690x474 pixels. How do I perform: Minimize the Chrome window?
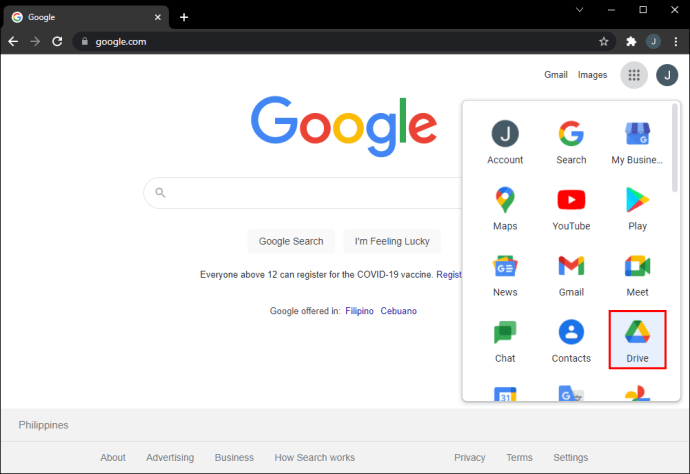pyautogui.click(x=611, y=10)
